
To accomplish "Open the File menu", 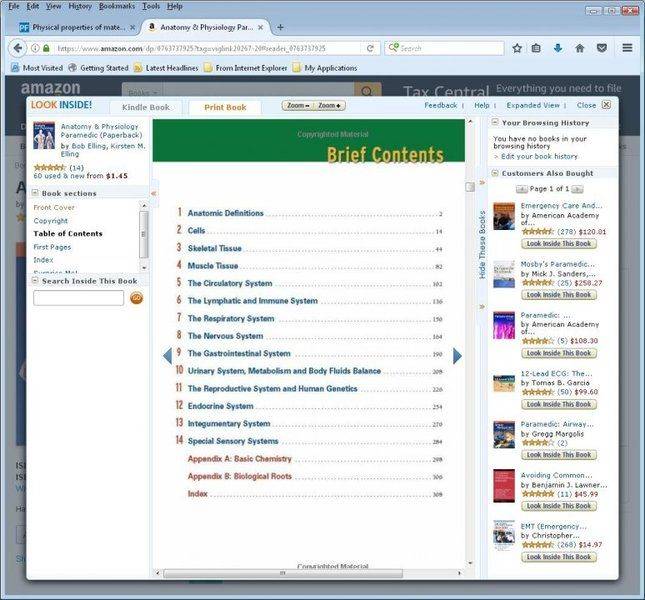I will point(14,6).
